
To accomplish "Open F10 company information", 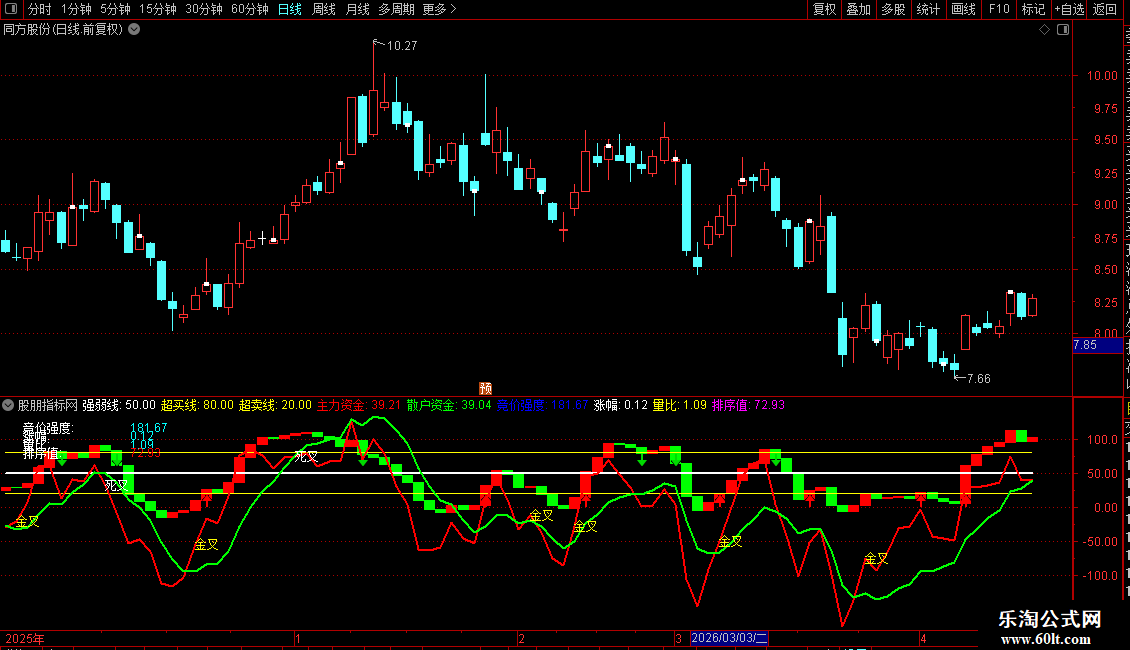I will point(998,9).
